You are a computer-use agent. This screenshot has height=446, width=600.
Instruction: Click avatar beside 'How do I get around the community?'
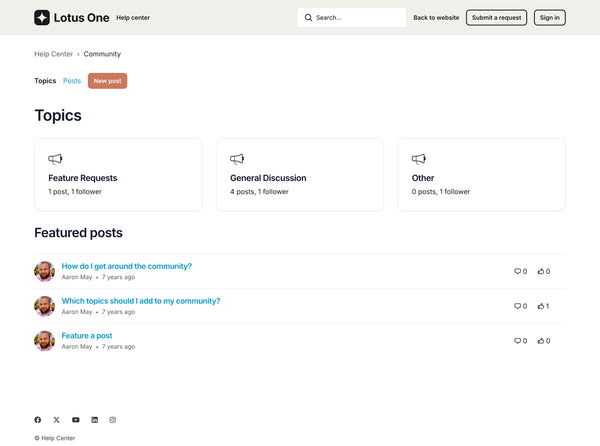point(44,271)
